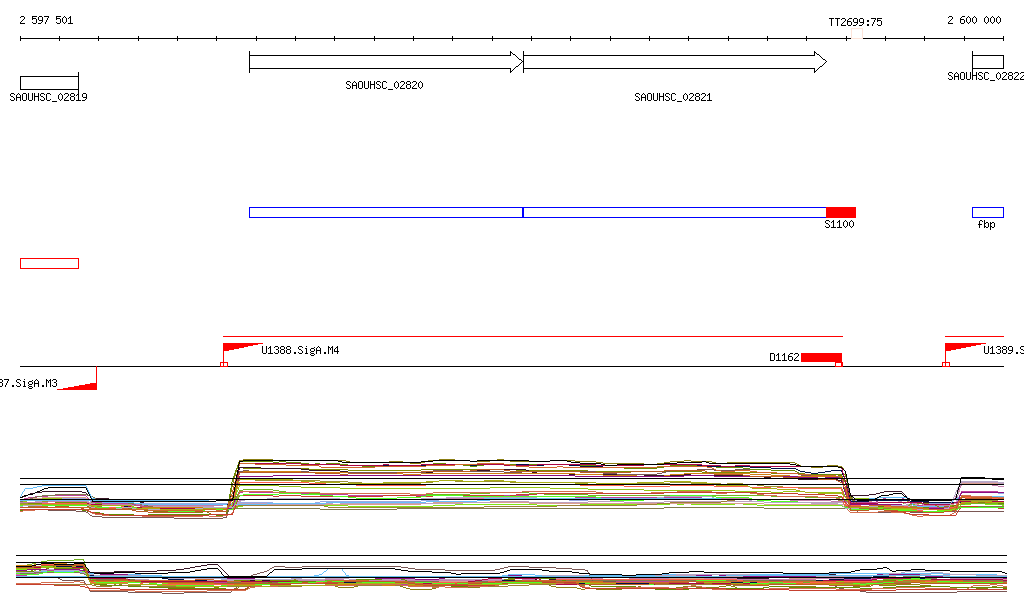1024x611 pixels.
Task: Click the blue box spanning SAOUHSC_02820
Action: pos(386,212)
